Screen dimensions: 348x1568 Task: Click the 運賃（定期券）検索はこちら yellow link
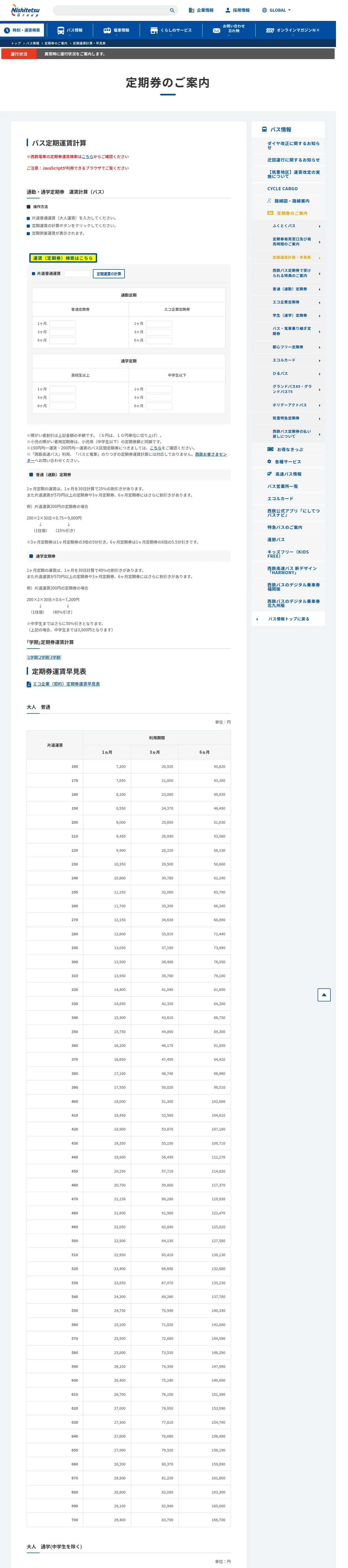(x=63, y=258)
